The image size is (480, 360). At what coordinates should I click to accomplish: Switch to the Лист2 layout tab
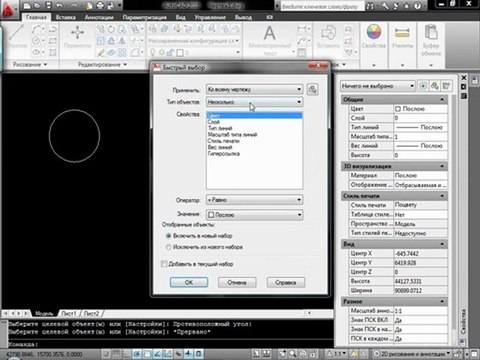(91, 314)
